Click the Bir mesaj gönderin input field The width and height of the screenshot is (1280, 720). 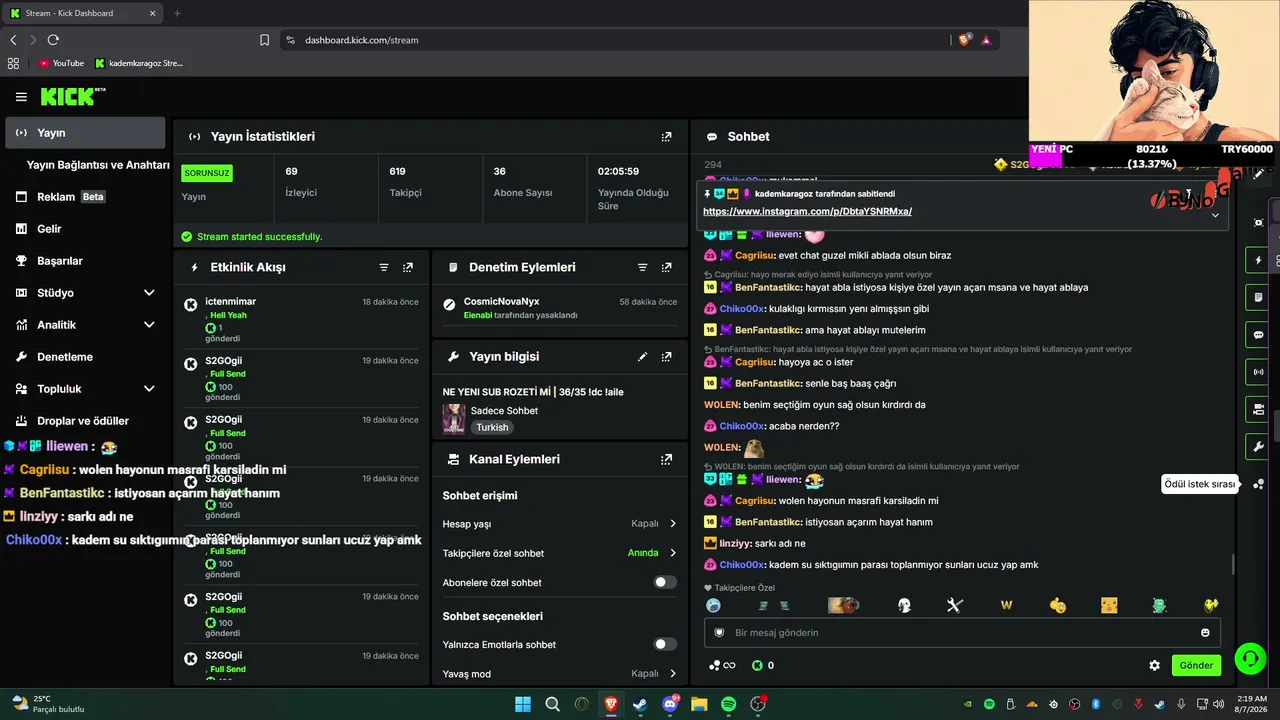click(x=960, y=633)
